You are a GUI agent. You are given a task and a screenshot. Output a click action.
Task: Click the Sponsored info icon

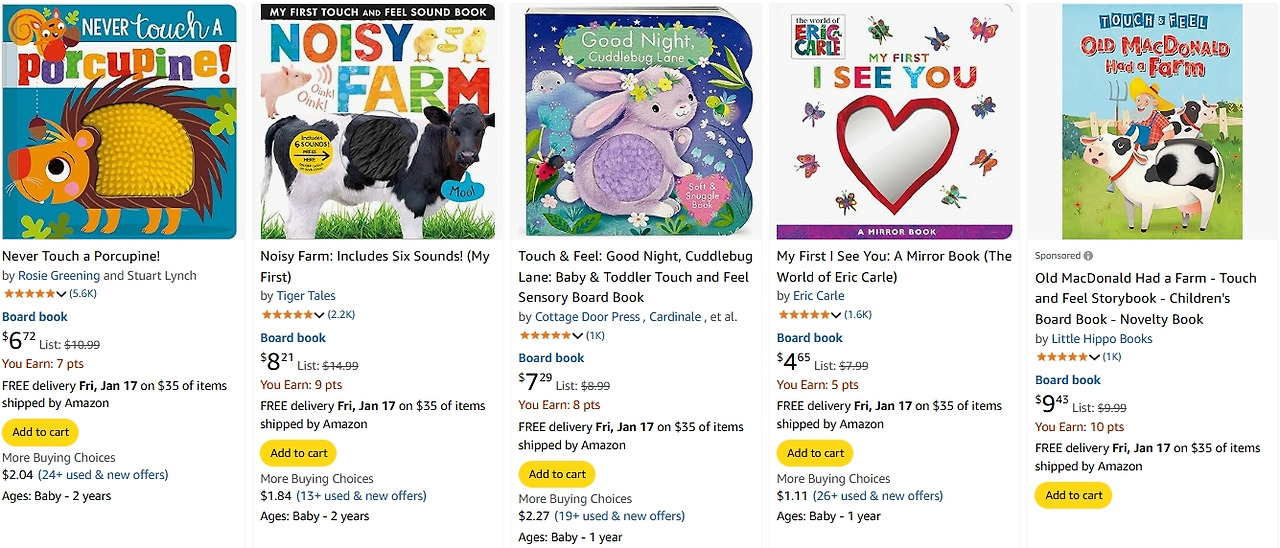1088,256
